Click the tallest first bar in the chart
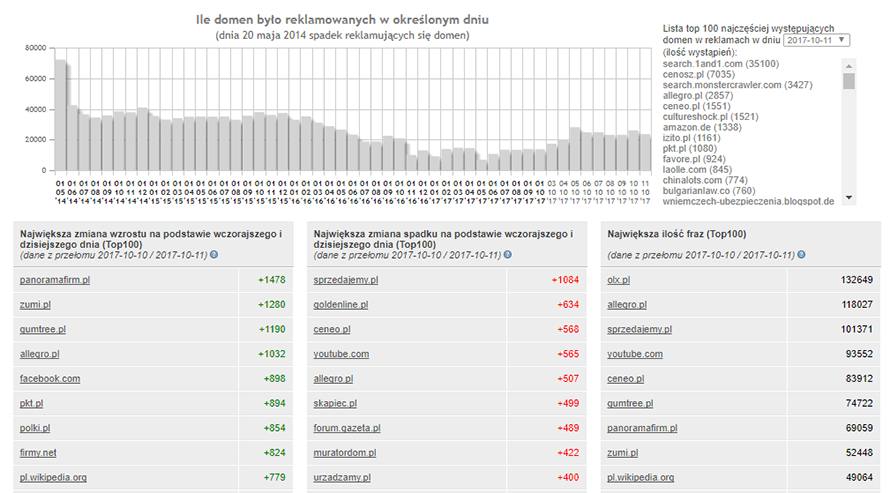The width and height of the screenshot is (890, 493). click(60, 115)
